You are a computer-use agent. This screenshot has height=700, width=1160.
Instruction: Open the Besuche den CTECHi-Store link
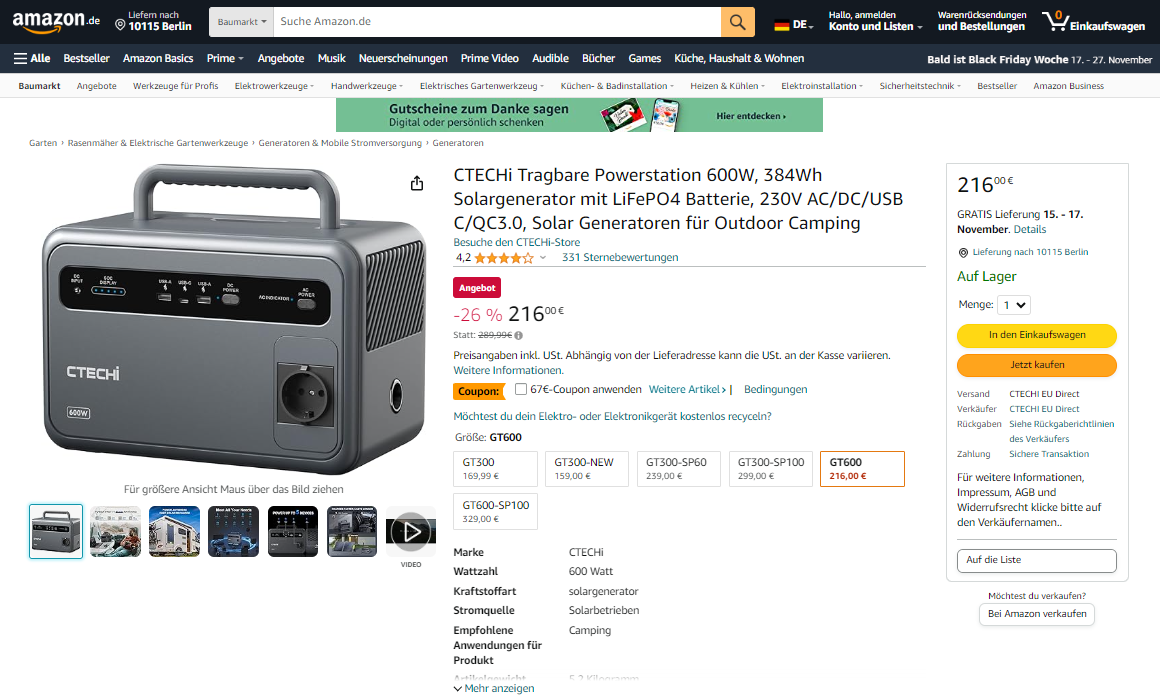coord(516,242)
